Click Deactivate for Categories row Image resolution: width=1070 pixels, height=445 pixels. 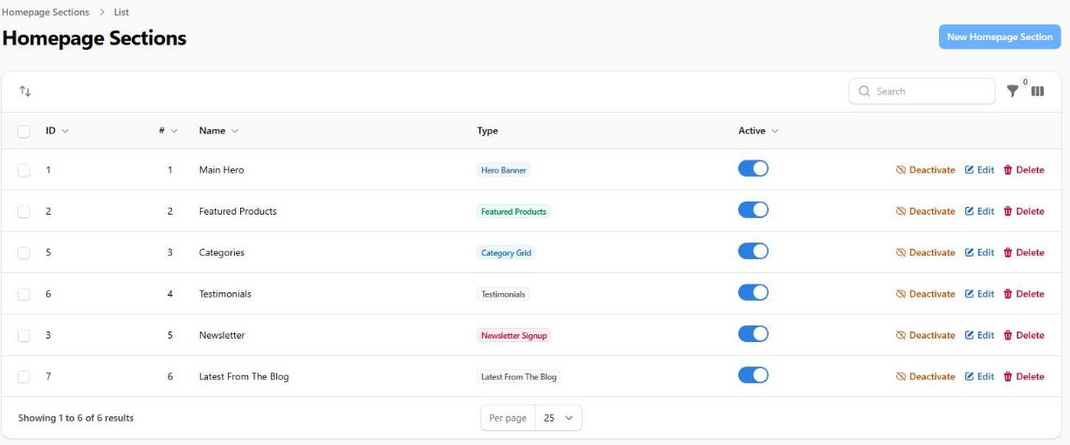coord(925,253)
